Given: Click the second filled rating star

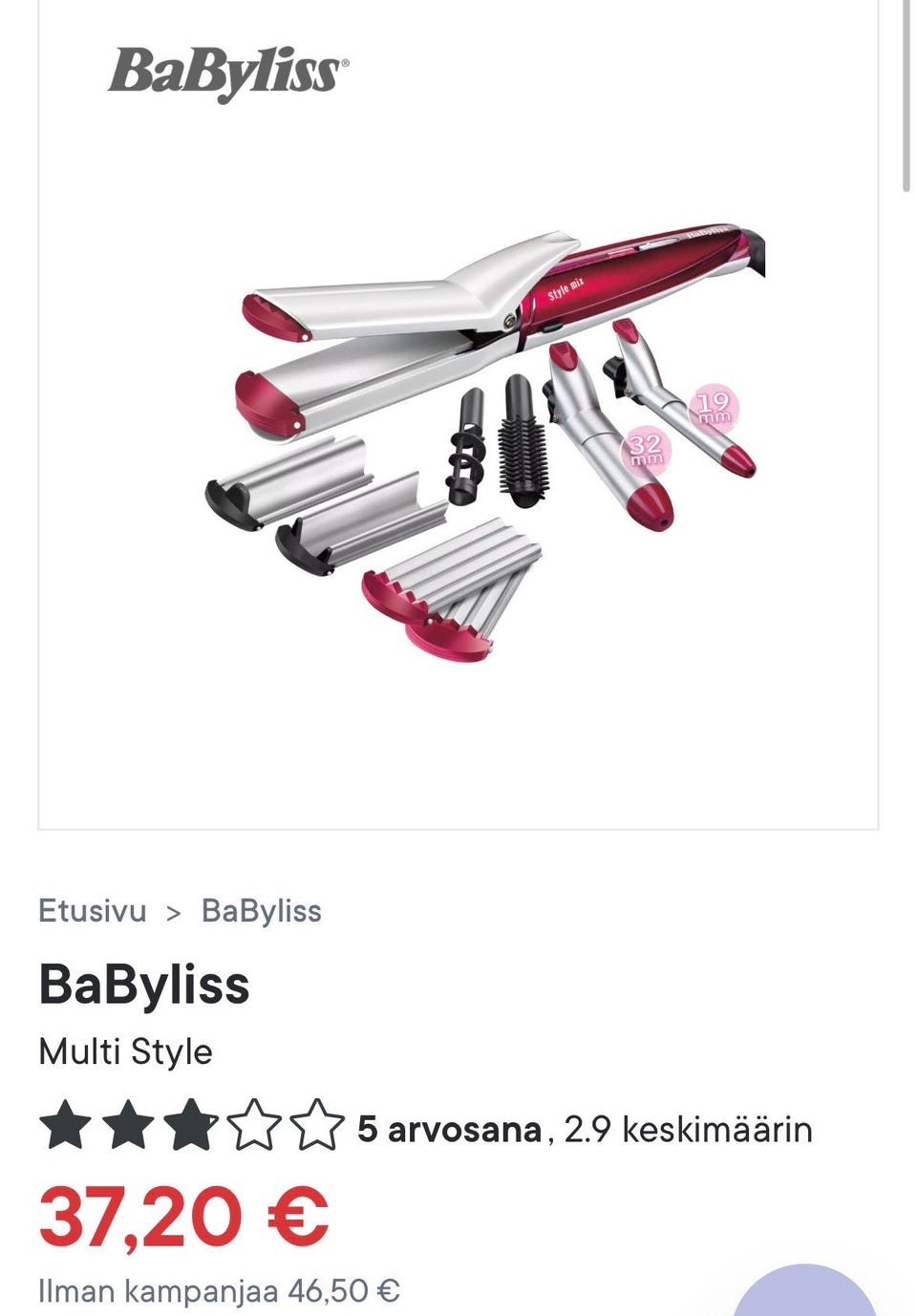Looking at the screenshot, I should click(129, 1125).
